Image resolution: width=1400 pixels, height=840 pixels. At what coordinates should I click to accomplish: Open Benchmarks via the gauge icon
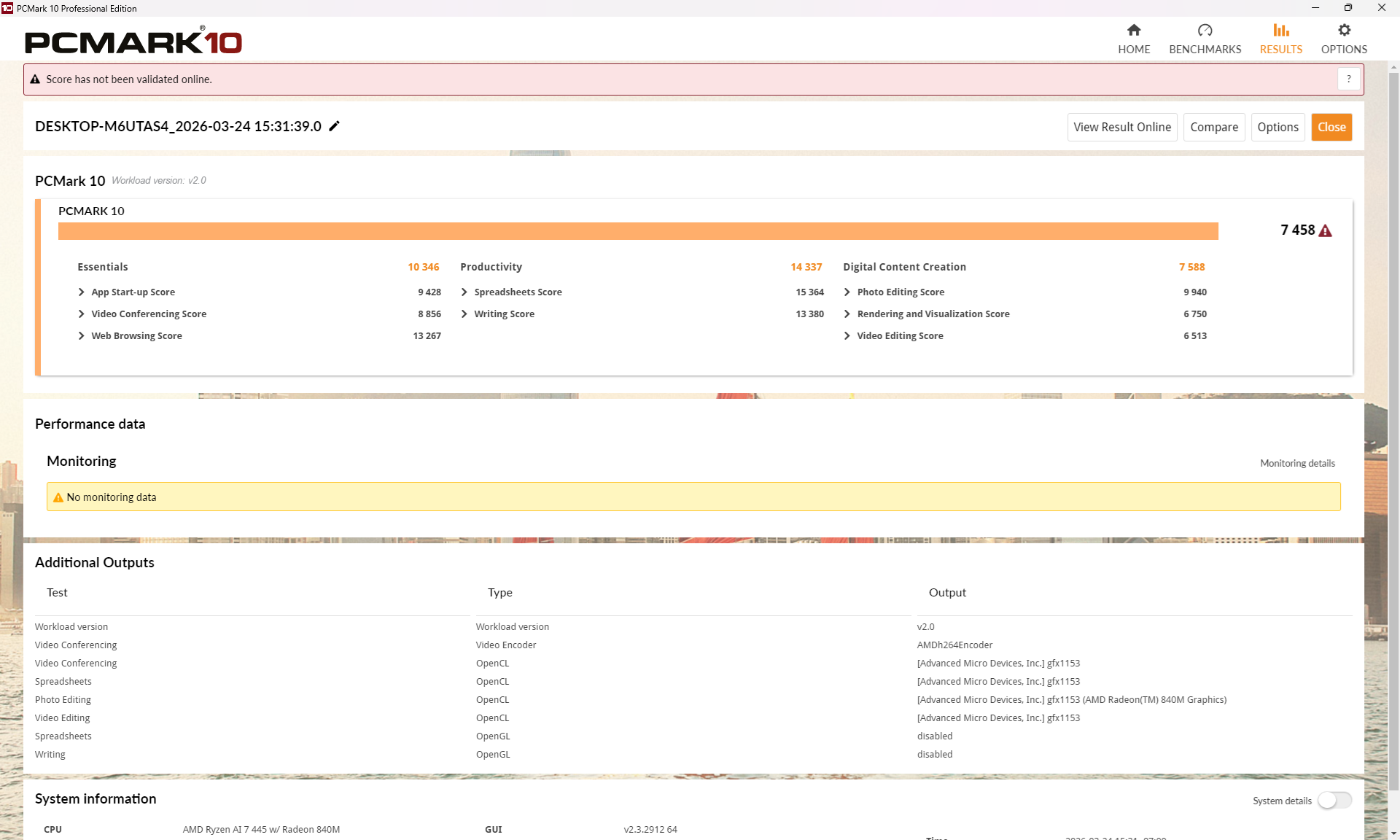point(1205,31)
